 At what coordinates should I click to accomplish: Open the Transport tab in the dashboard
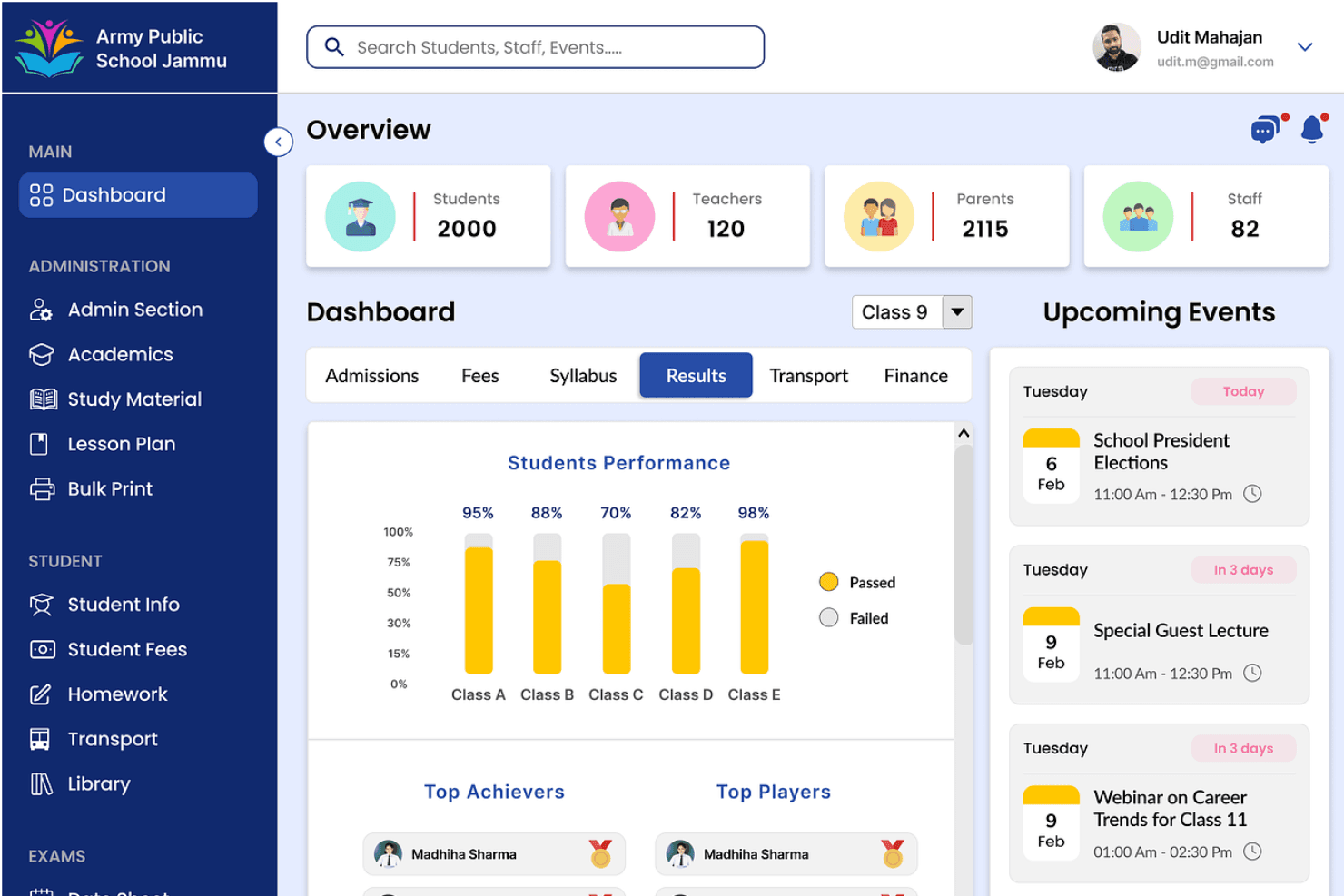coord(809,376)
